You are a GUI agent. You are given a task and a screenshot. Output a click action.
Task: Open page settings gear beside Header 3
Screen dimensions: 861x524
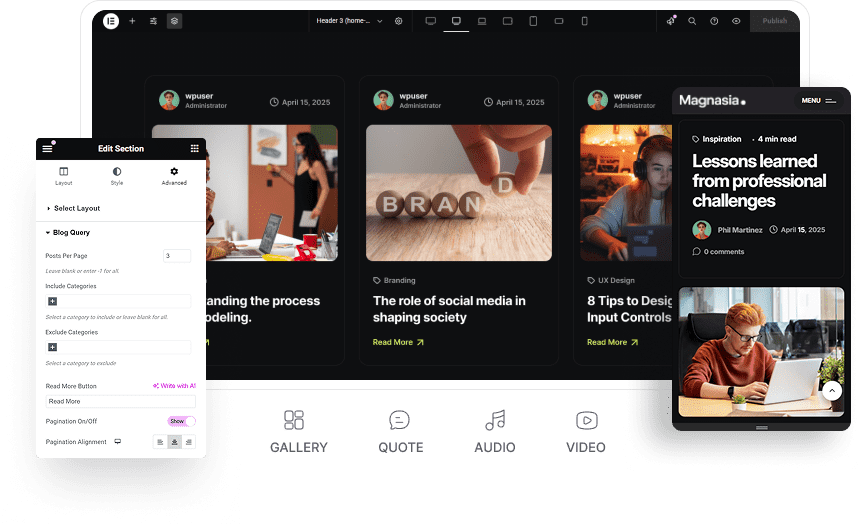click(399, 21)
